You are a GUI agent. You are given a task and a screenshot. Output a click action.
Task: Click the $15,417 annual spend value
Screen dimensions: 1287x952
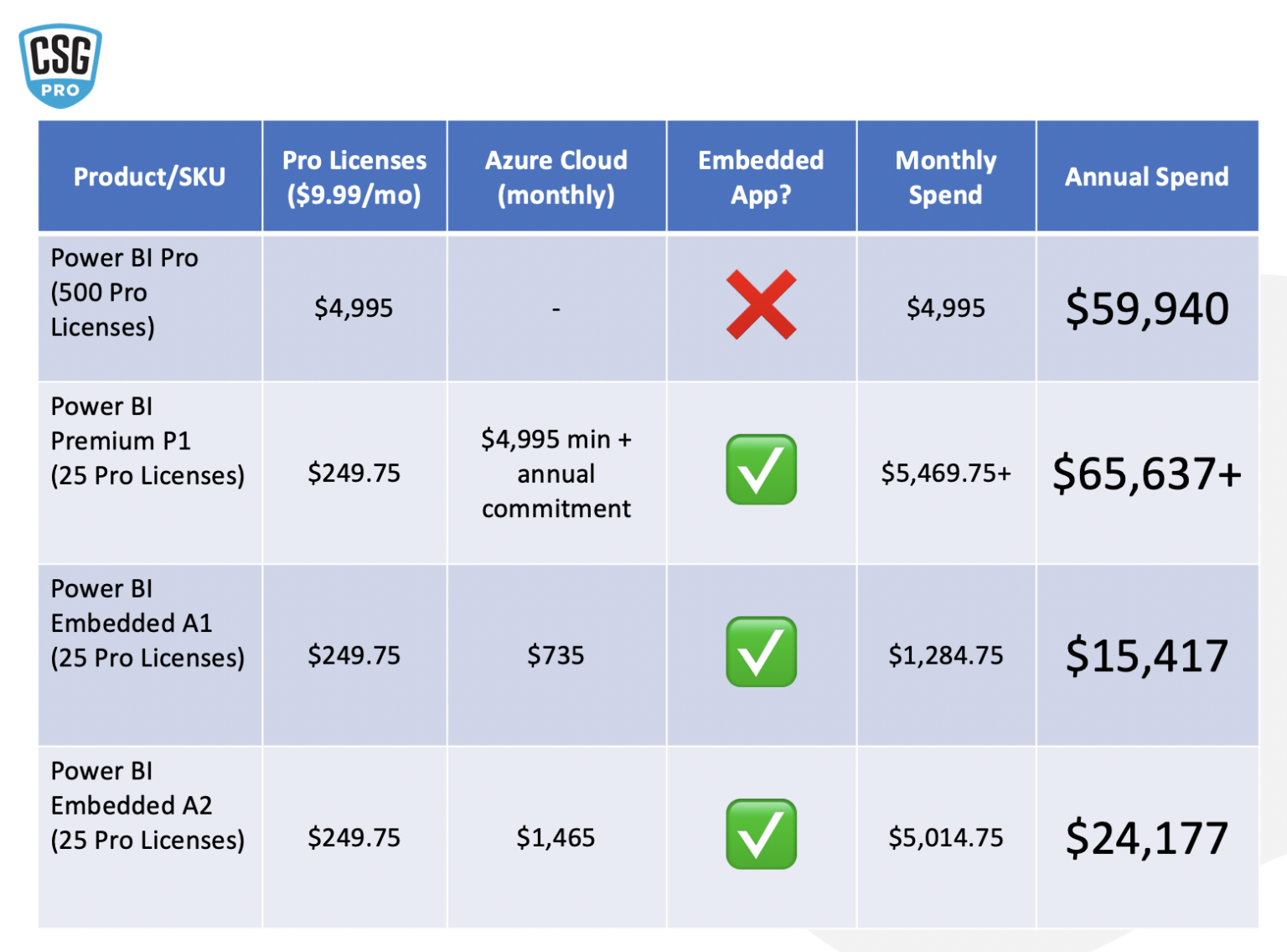pyautogui.click(x=1146, y=655)
